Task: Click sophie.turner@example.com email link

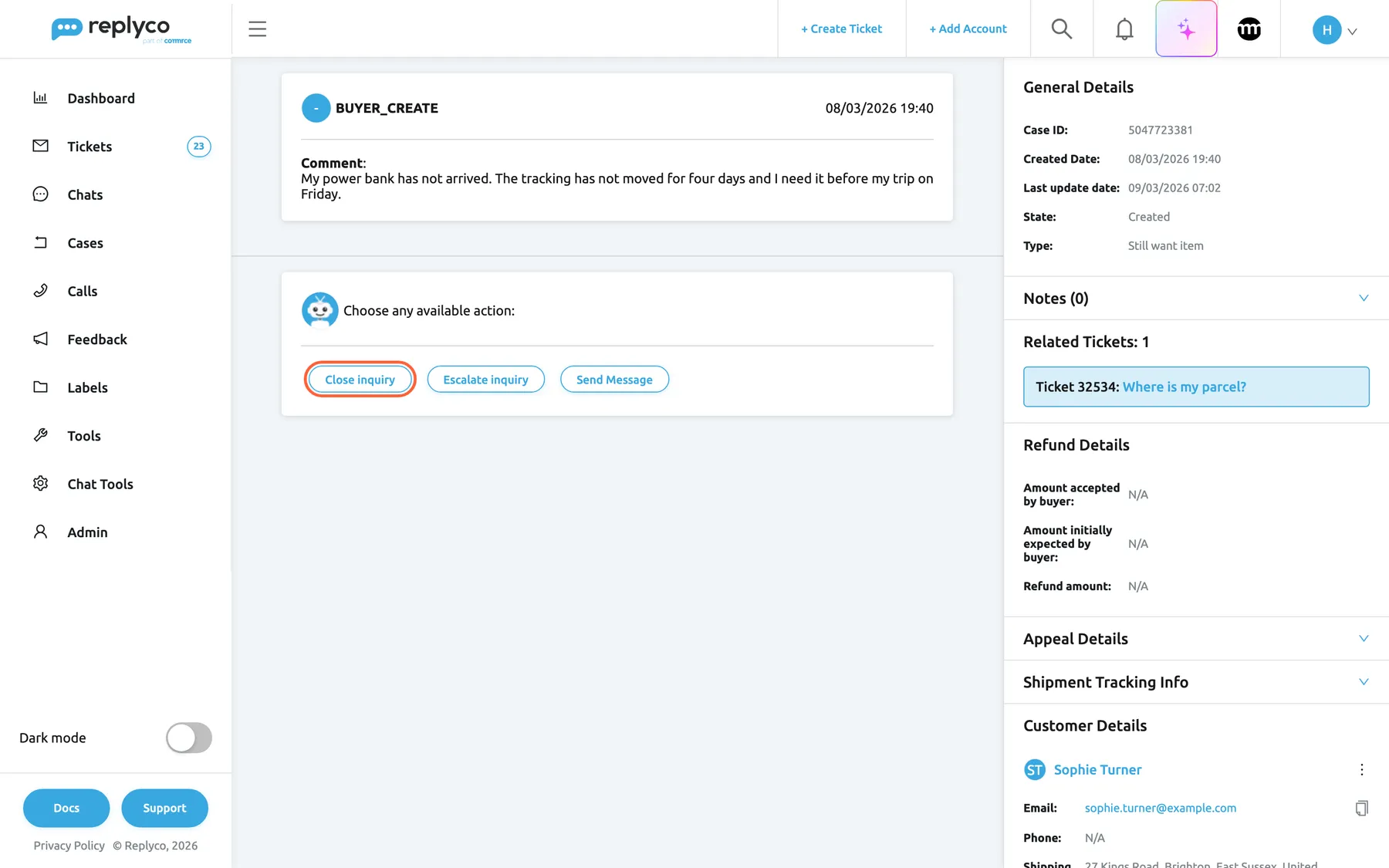Action: [1160, 808]
